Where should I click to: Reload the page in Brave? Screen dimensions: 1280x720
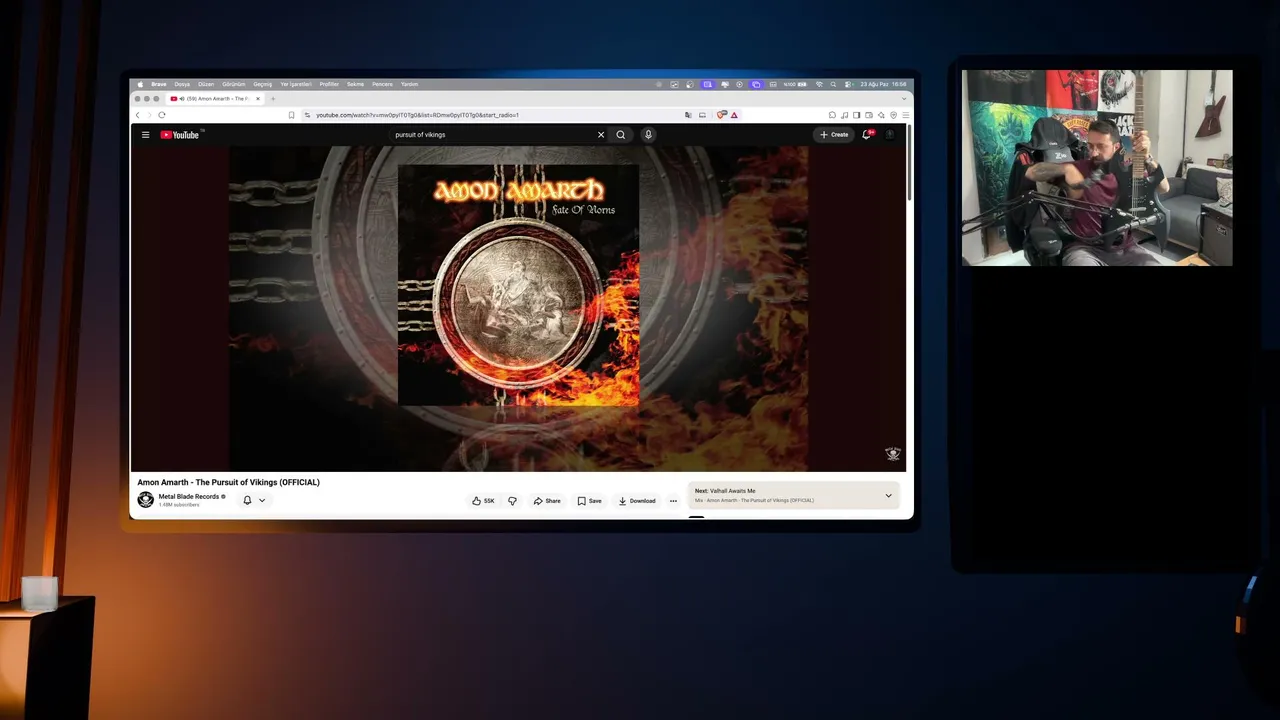[x=162, y=115]
